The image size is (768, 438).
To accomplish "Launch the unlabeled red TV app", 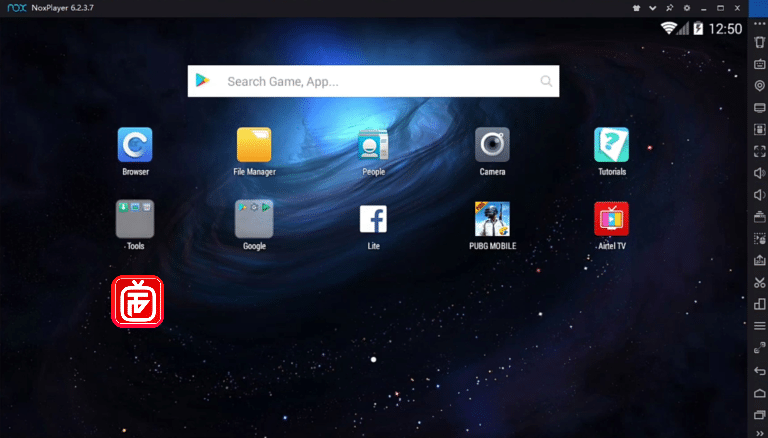I will (x=138, y=301).
